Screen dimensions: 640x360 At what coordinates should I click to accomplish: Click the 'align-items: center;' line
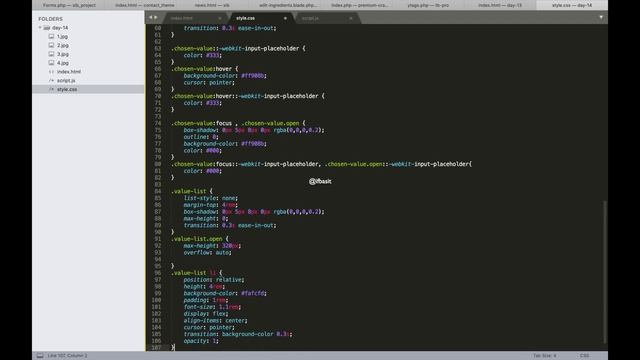(x=215, y=320)
